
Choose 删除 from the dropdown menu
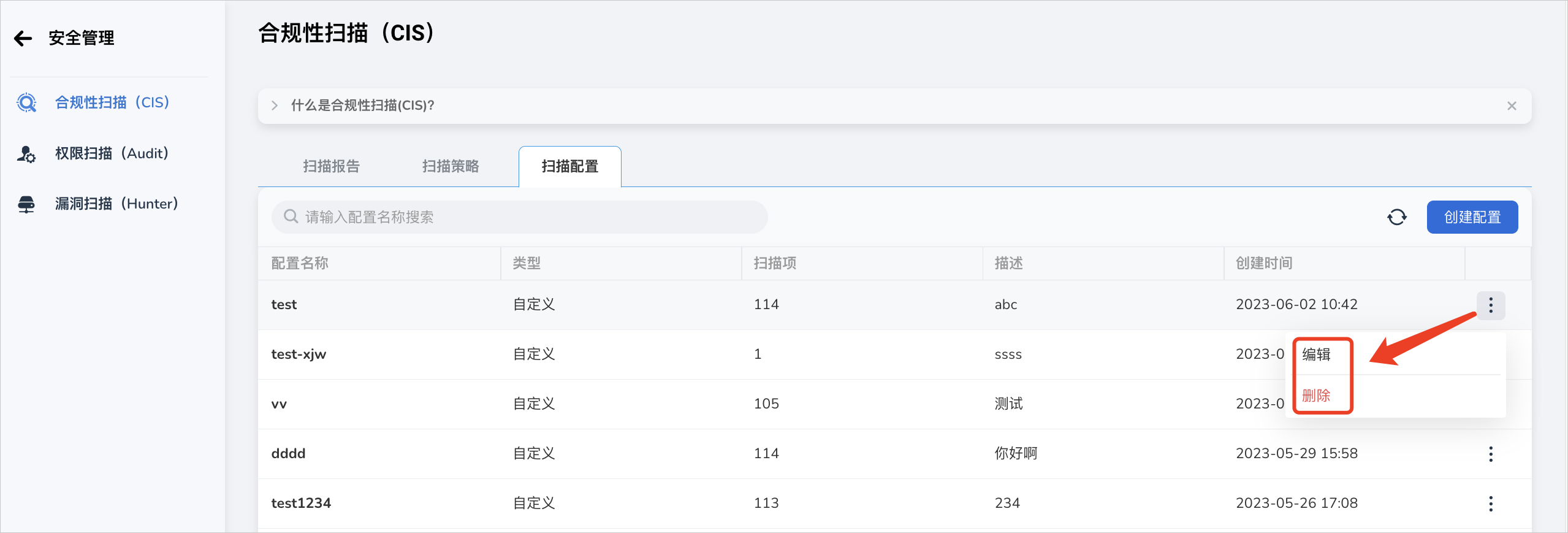[x=1316, y=396]
